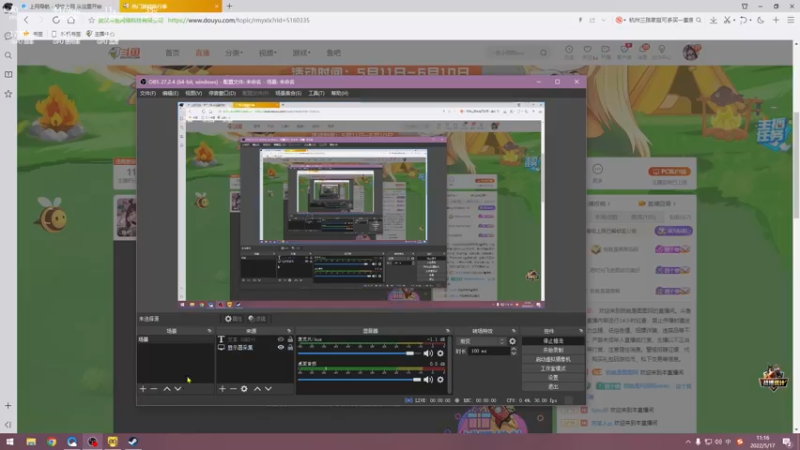Open the Help (帮助) menu in OBS

[x=339, y=93]
